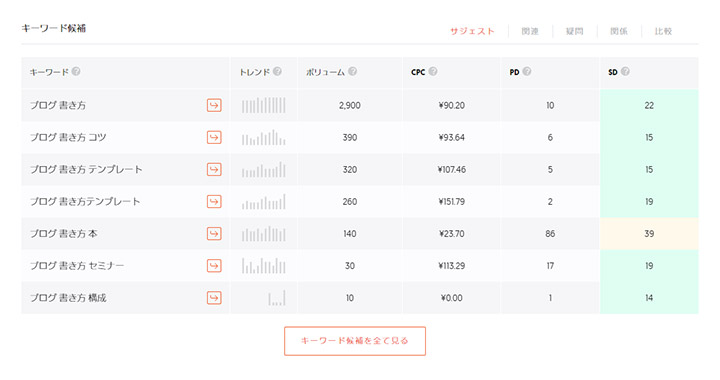Click keyword text ブログ 書き方 本
The height and width of the screenshot is (380, 720).
pos(64,234)
